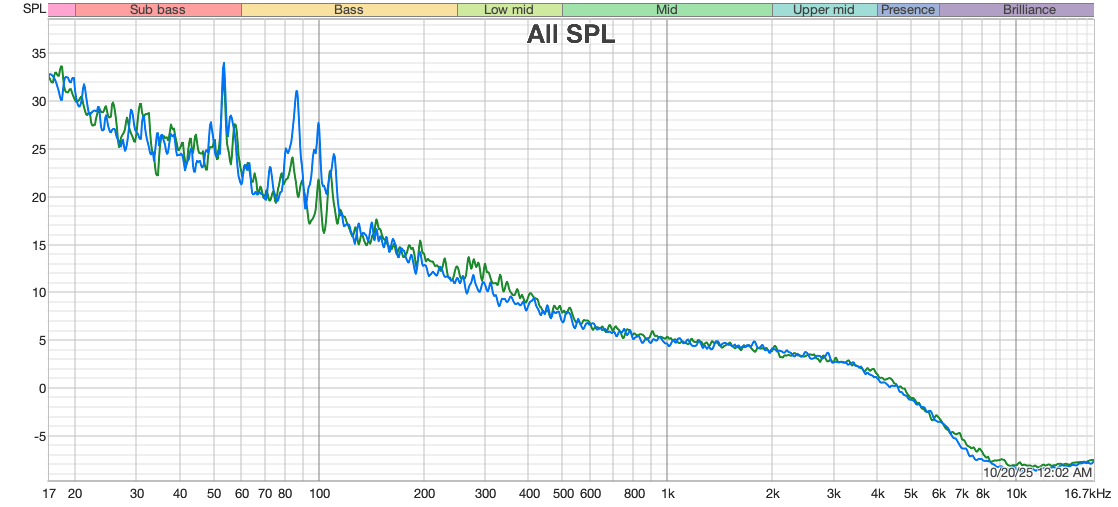Viewport: 1118px width, 507px height.
Task: Click the Low mid band label
Action: 509,10
